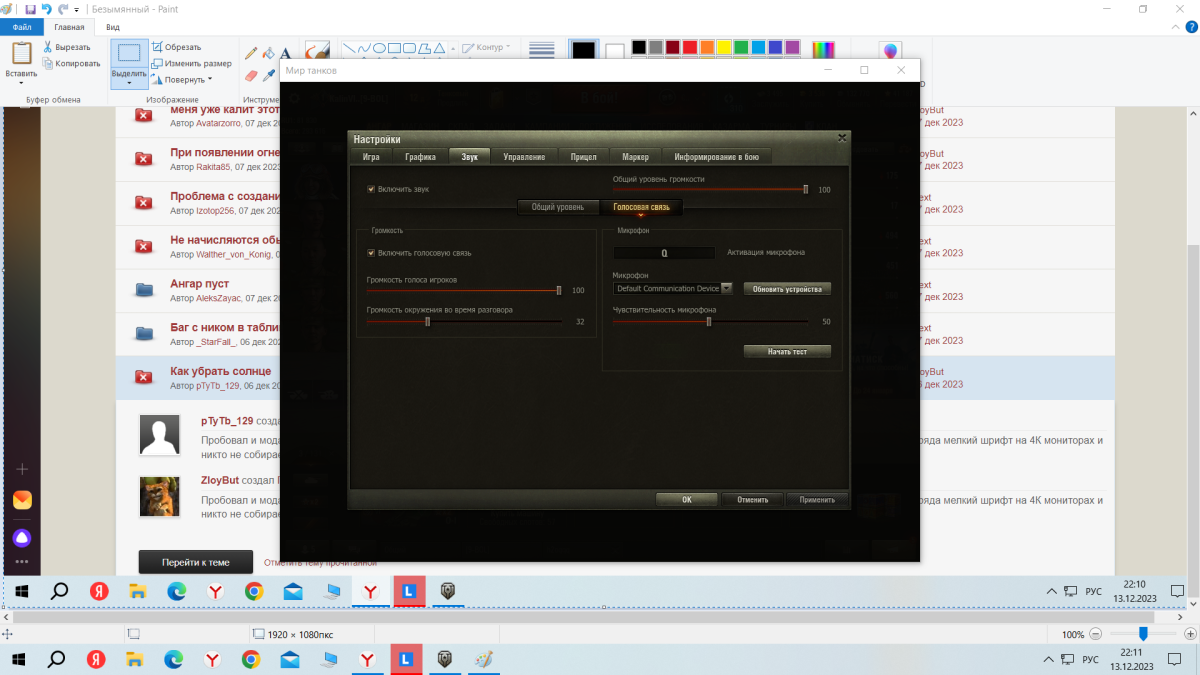Open the Информирование в бою tab
The height and width of the screenshot is (675, 1200).
click(x=717, y=157)
